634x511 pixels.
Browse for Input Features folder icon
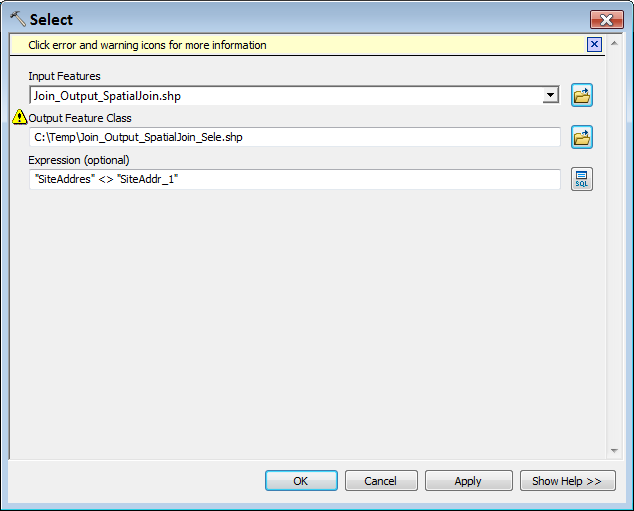(x=582, y=95)
